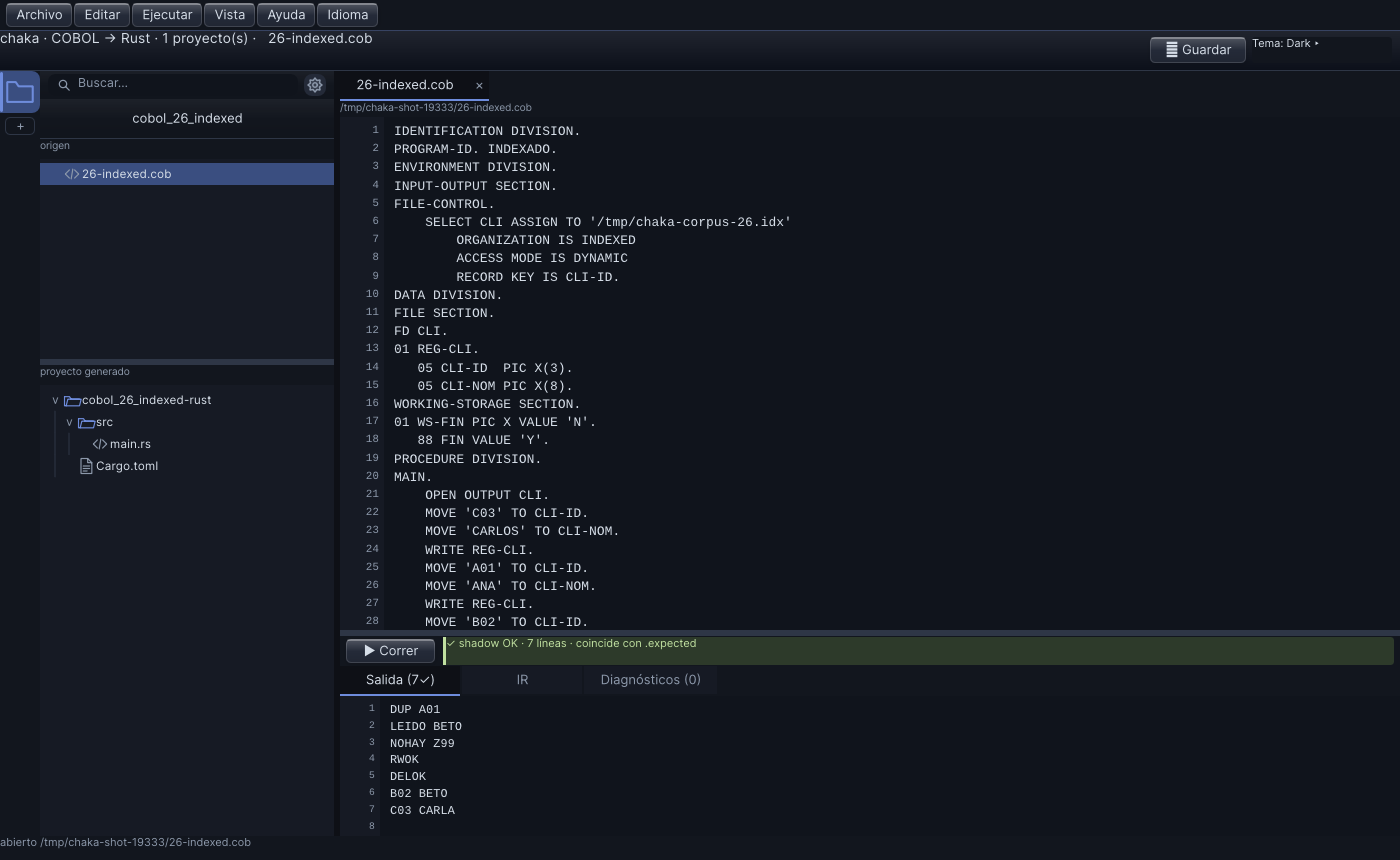Click the code icon beside 26-indexed.cob

coord(72,174)
